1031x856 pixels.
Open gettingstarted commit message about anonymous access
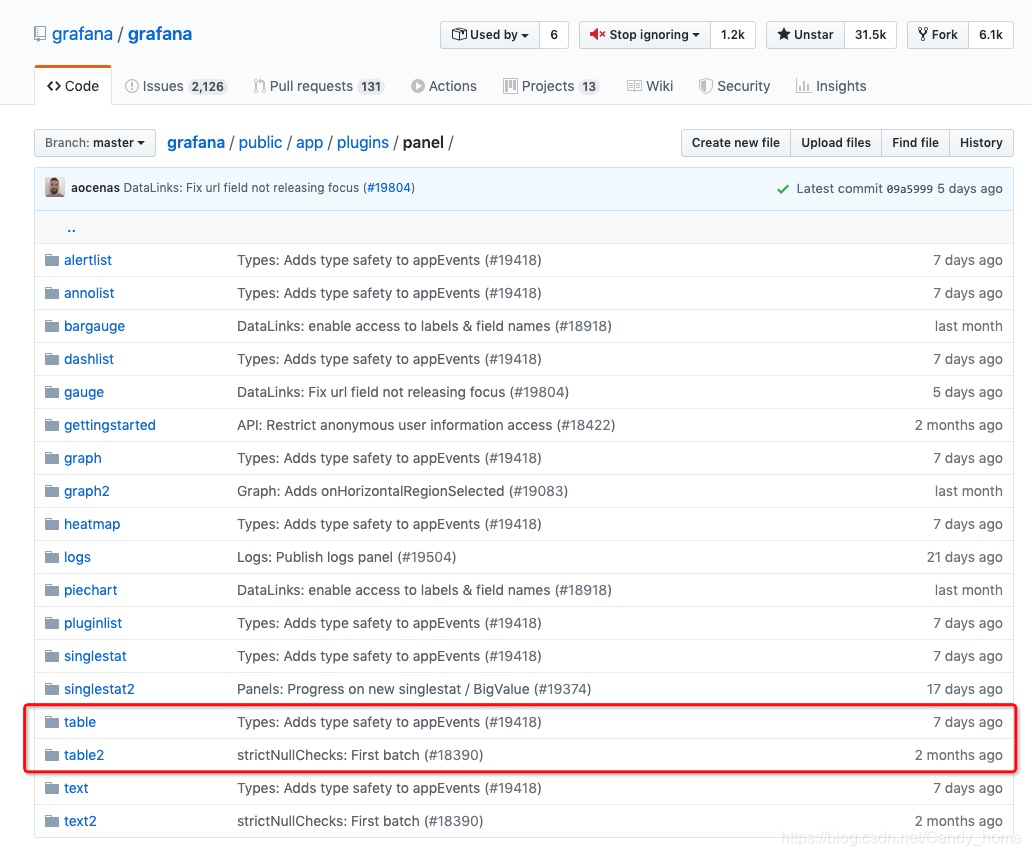click(426, 425)
